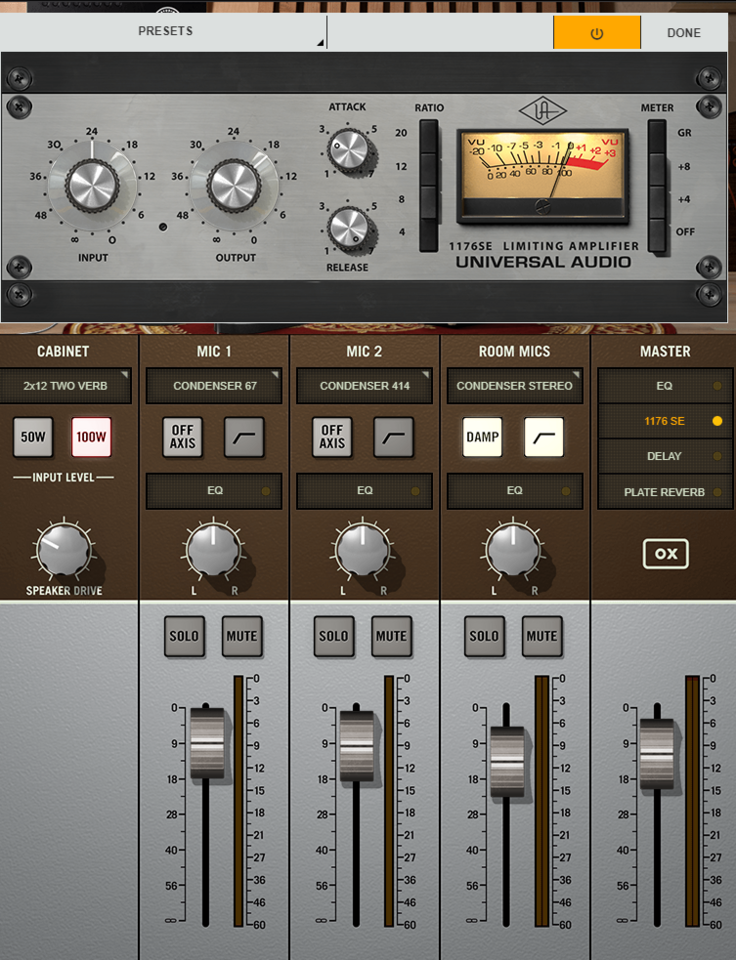The width and height of the screenshot is (736, 960).
Task: Click the OX logo button
Action: (666, 553)
